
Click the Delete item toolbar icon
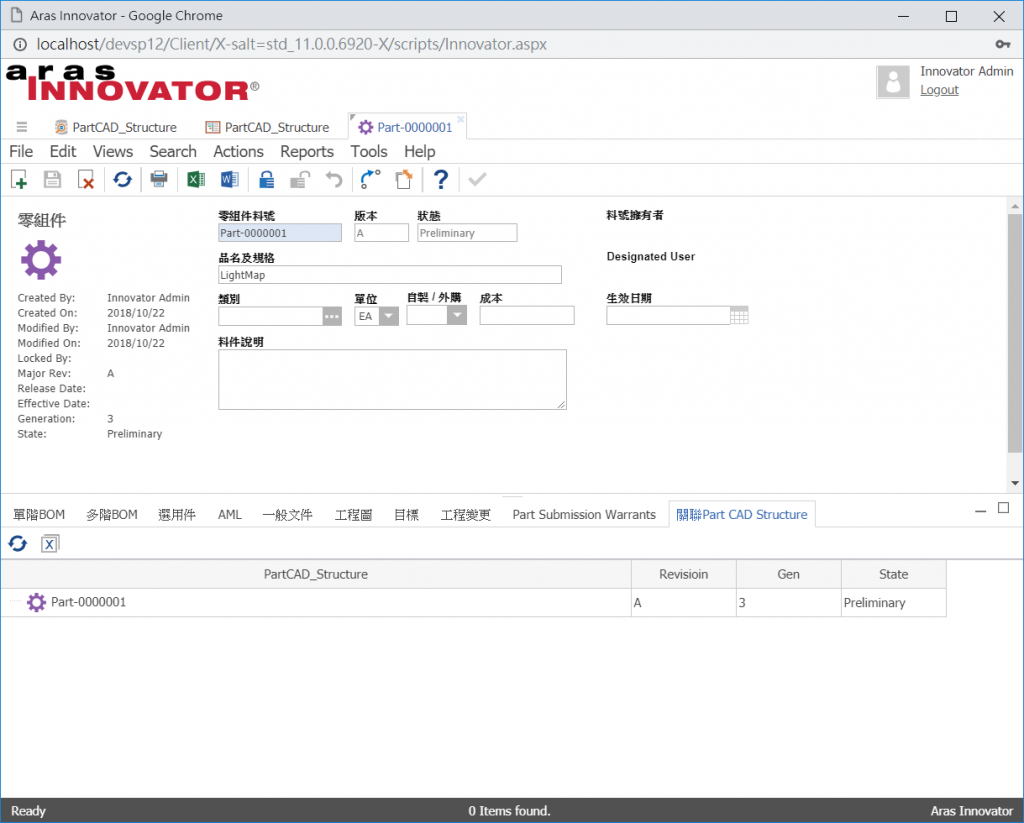(x=86, y=179)
